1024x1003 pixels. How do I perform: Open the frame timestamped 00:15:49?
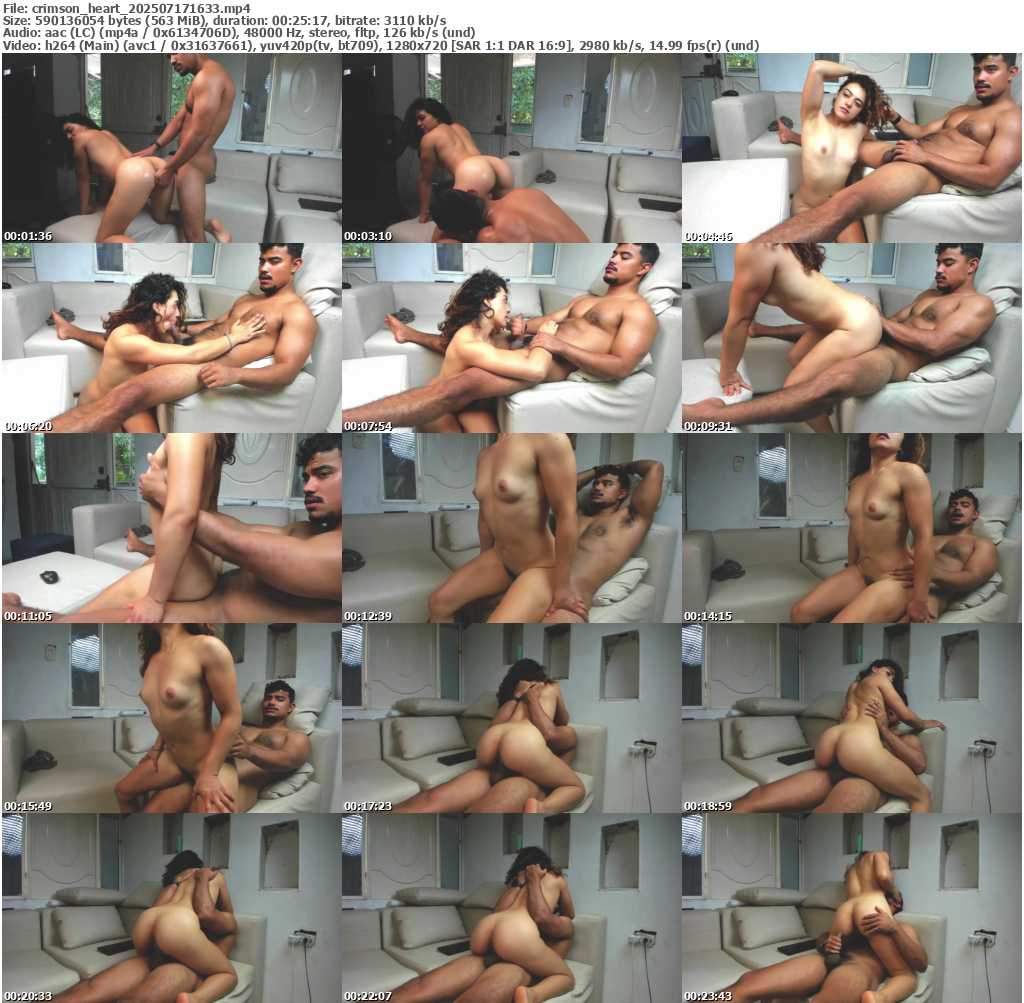pyautogui.click(x=171, y=718)
